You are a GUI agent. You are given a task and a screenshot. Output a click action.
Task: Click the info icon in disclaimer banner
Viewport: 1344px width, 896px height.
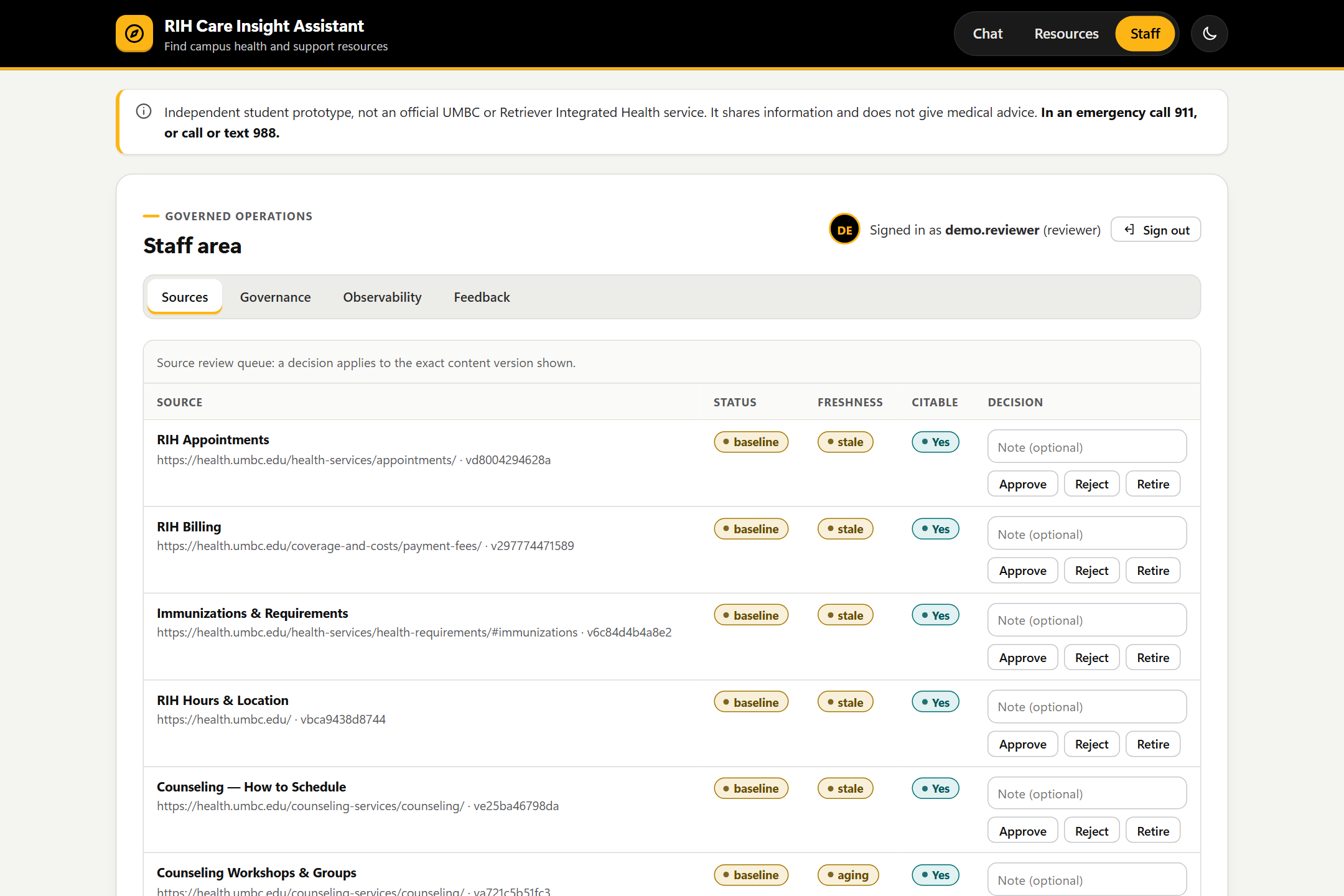(144, 111)
